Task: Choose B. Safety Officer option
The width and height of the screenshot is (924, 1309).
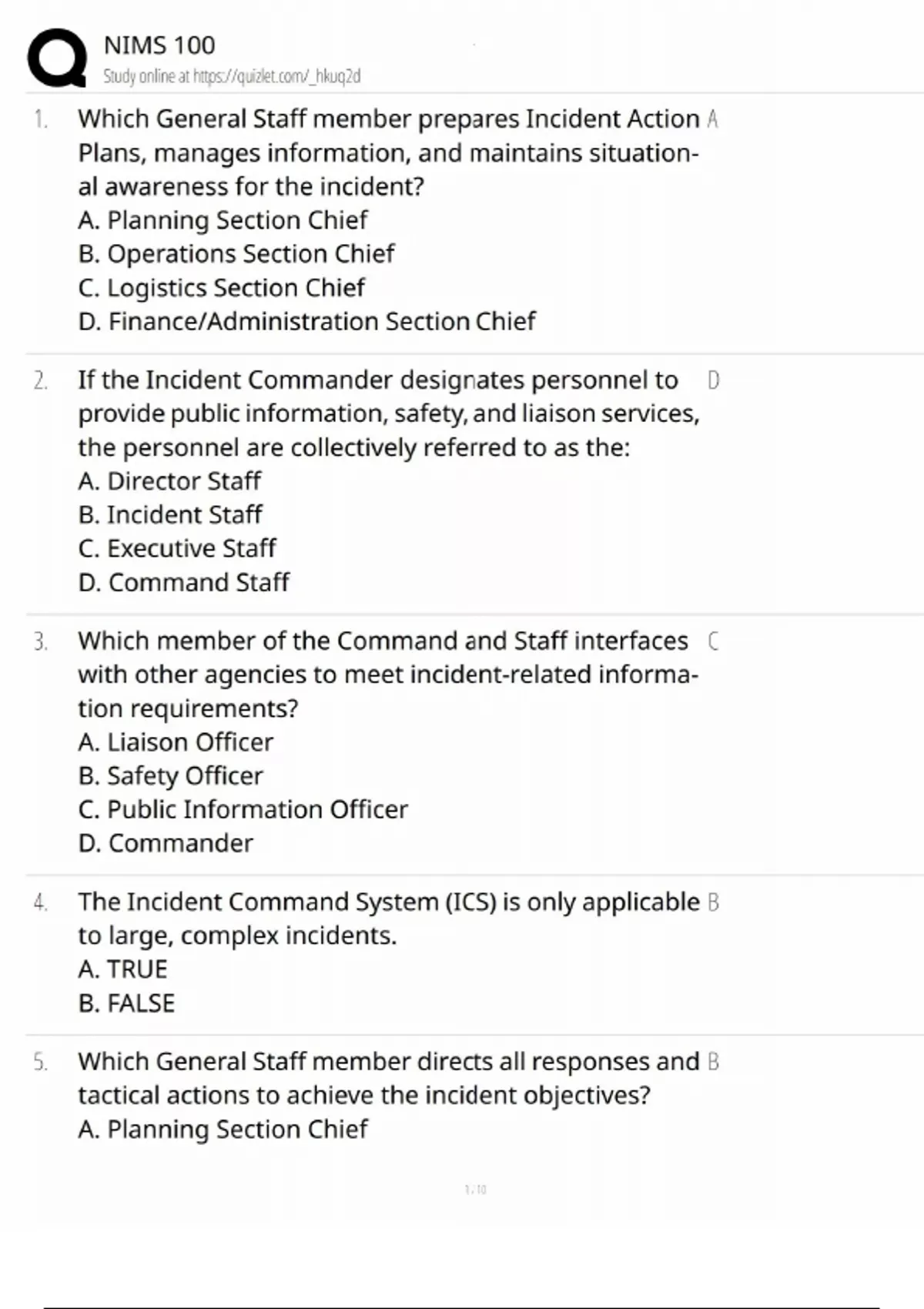Action: click(x=170, y=776)
